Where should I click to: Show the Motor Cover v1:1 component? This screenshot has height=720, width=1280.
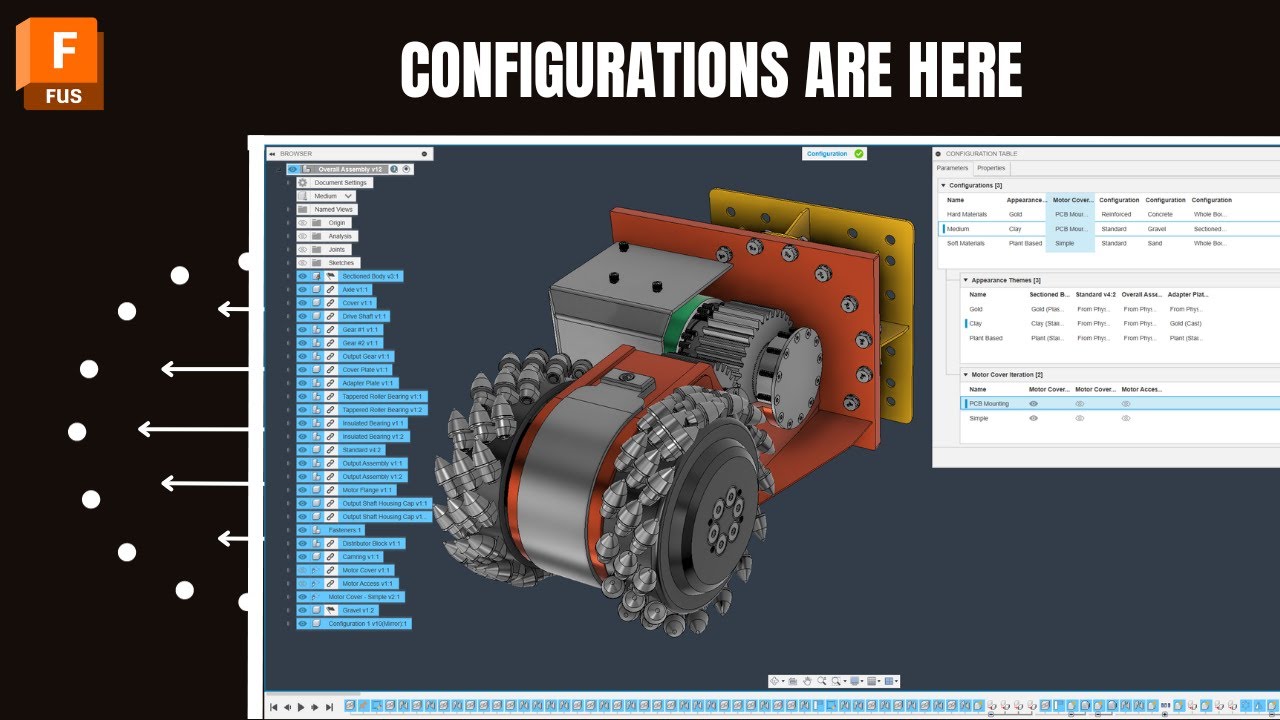point(302,570)
